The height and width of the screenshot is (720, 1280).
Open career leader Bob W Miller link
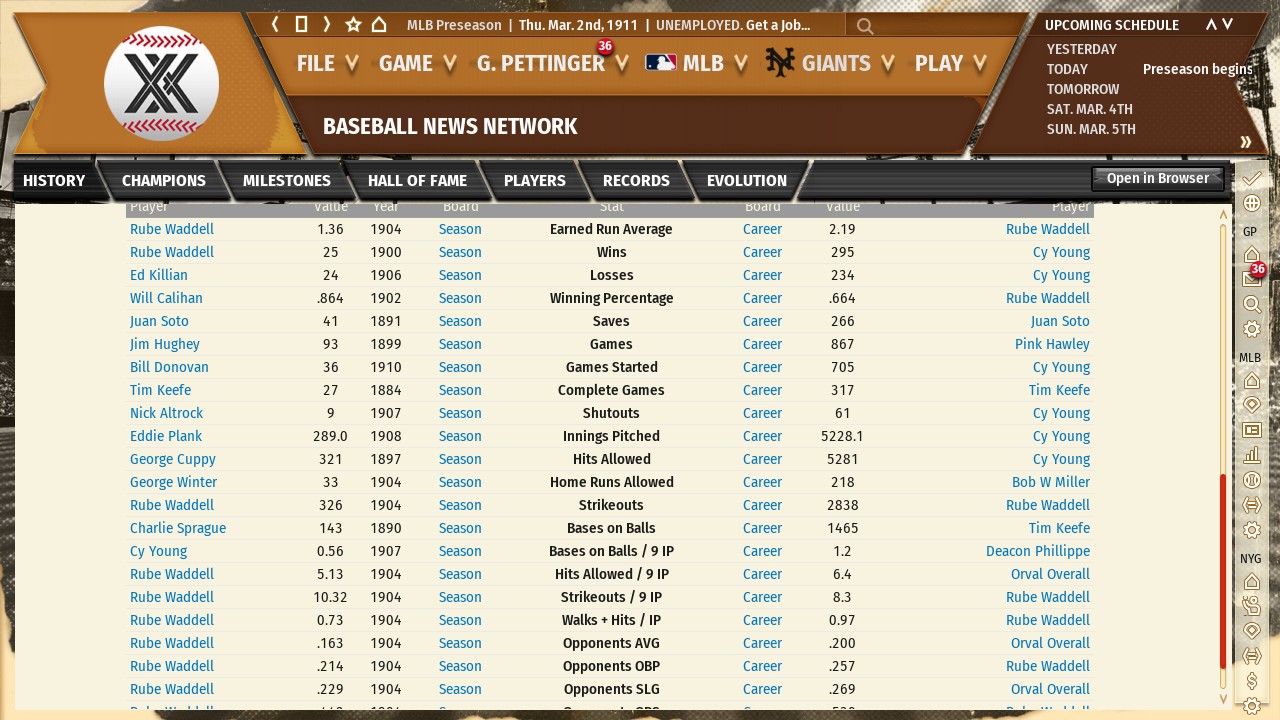1051,482
